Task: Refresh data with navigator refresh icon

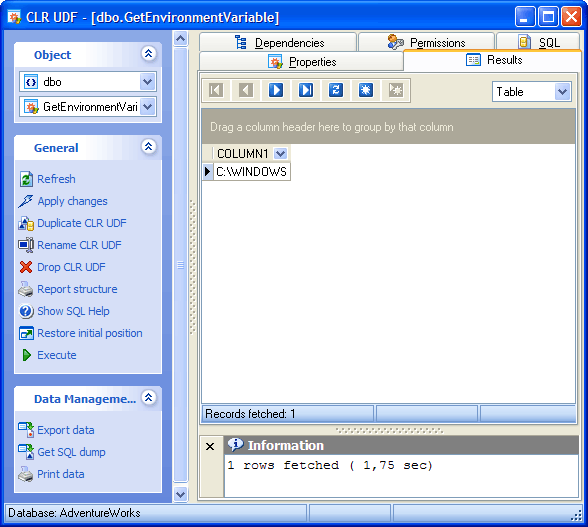Action: [x=336, y=90]
